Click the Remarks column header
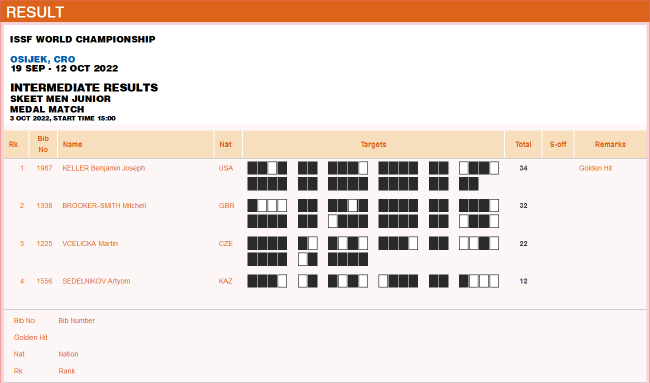This screenshot has width=650, height=383. [610, 144]
